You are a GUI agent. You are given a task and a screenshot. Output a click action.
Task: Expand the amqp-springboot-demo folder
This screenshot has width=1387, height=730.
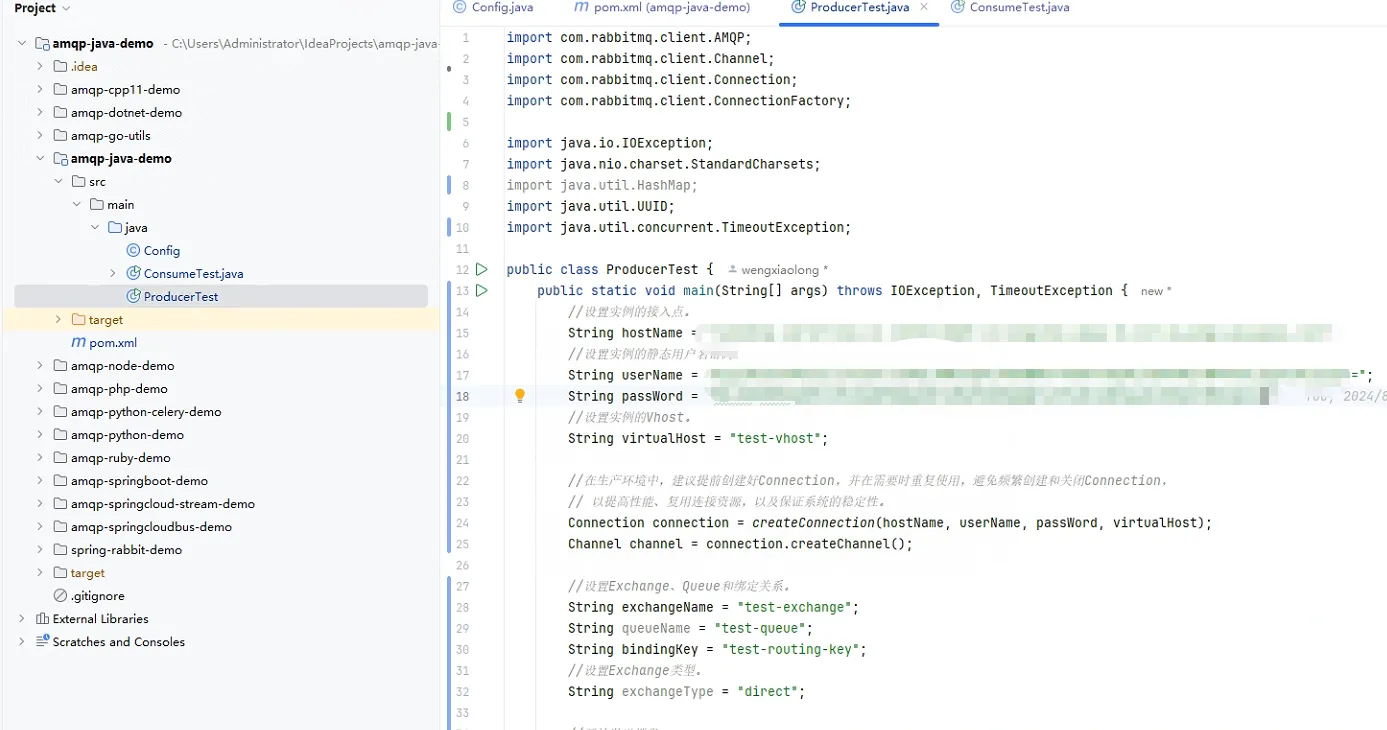pos(40,481)
